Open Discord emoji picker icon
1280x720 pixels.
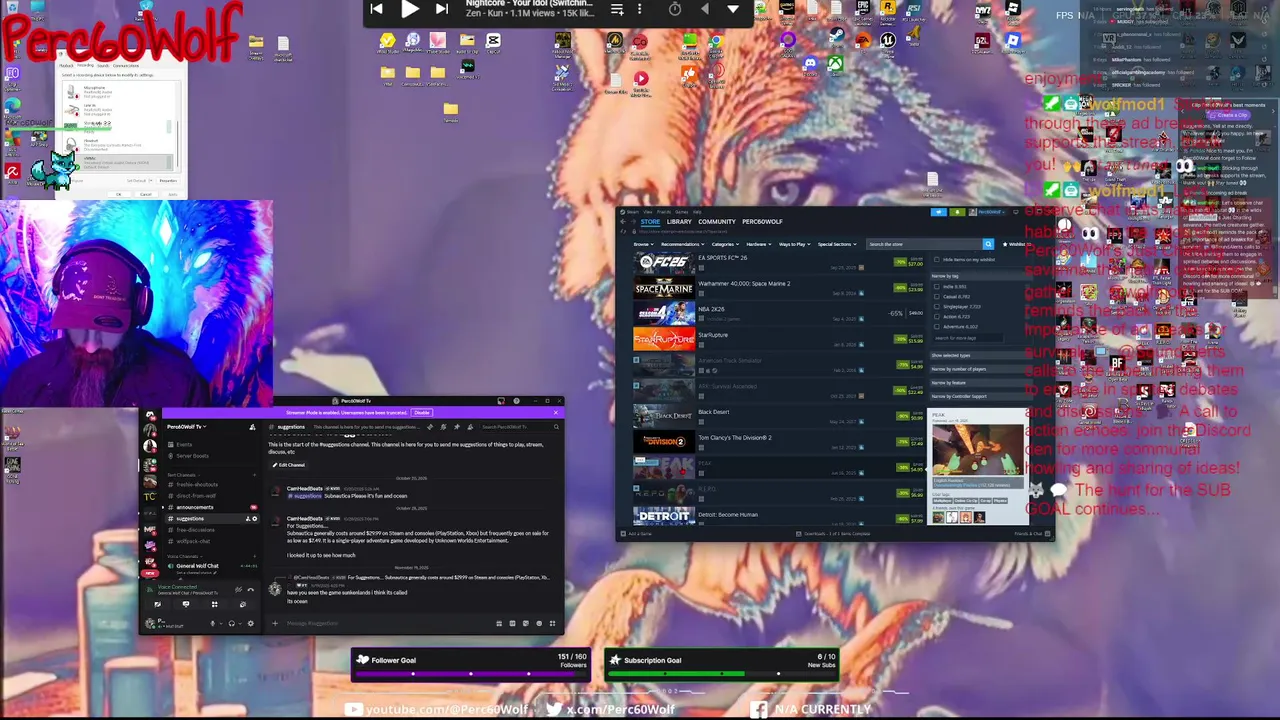[x=539, y=623]
